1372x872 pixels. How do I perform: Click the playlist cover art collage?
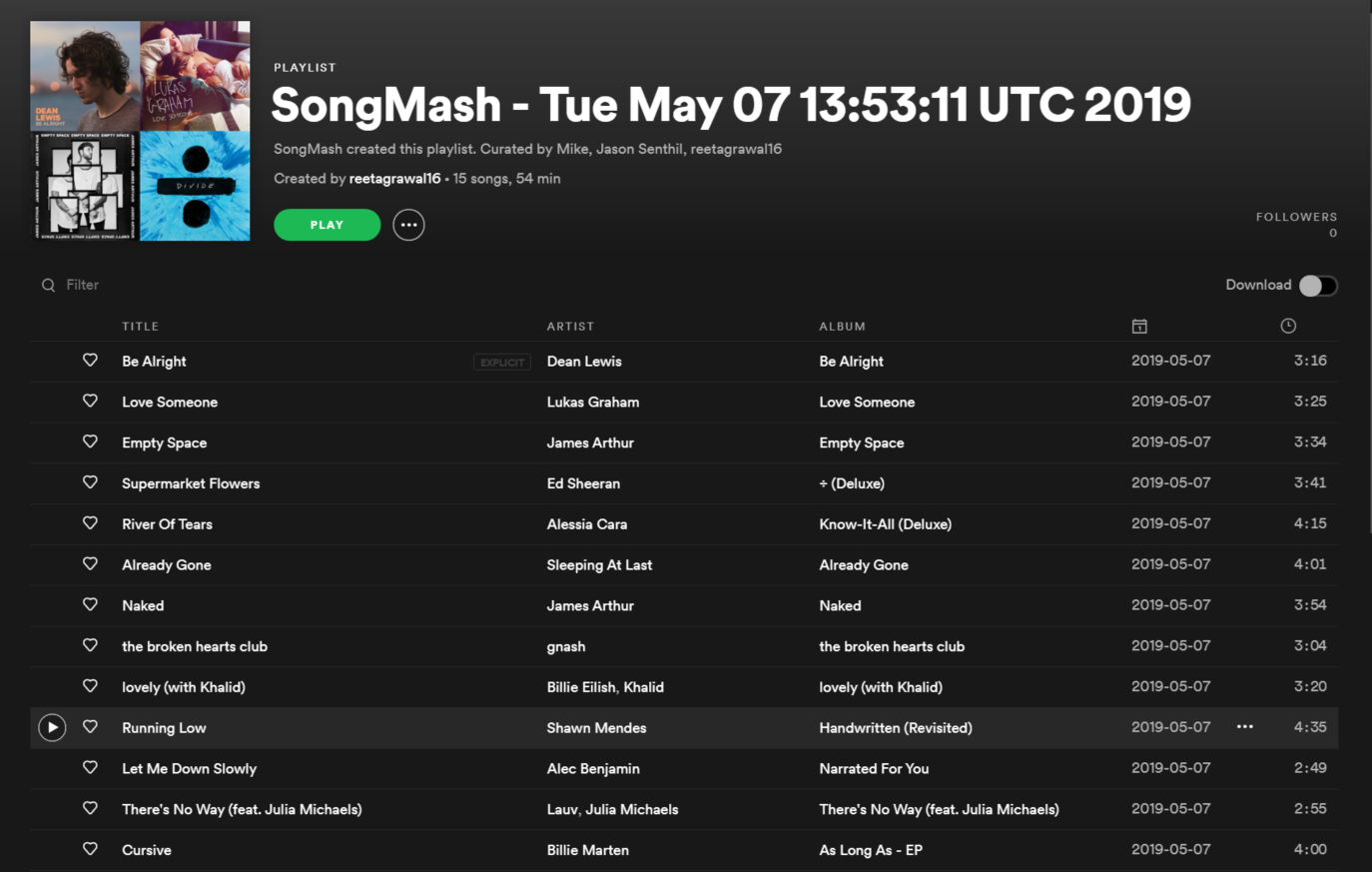(140, 131)
